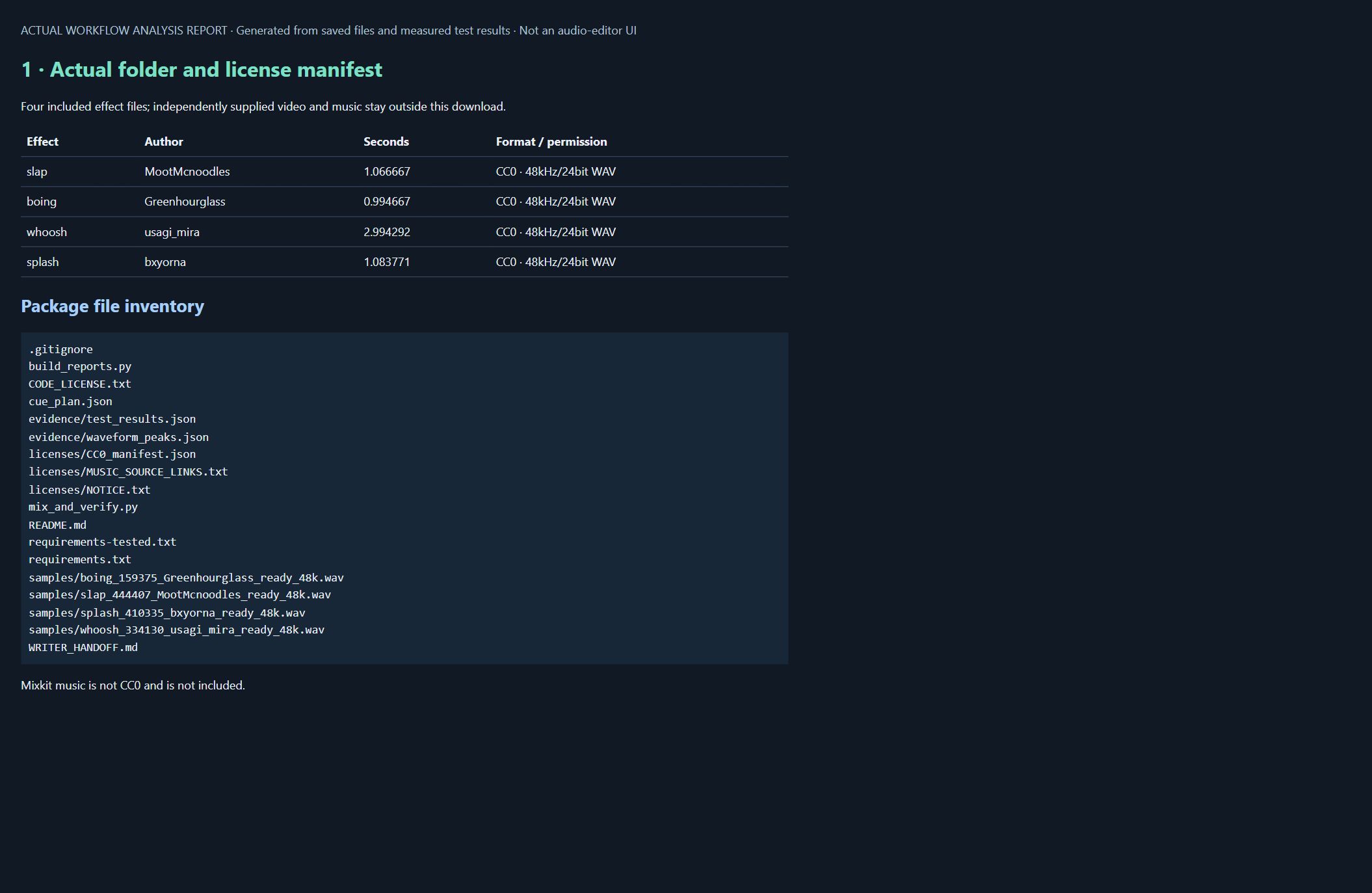Click the 'ACTUAL WORKFLOW ANALYSIS REPORT' header line
This screenshot has width=1372, height=893.
(x=328, y=31)
